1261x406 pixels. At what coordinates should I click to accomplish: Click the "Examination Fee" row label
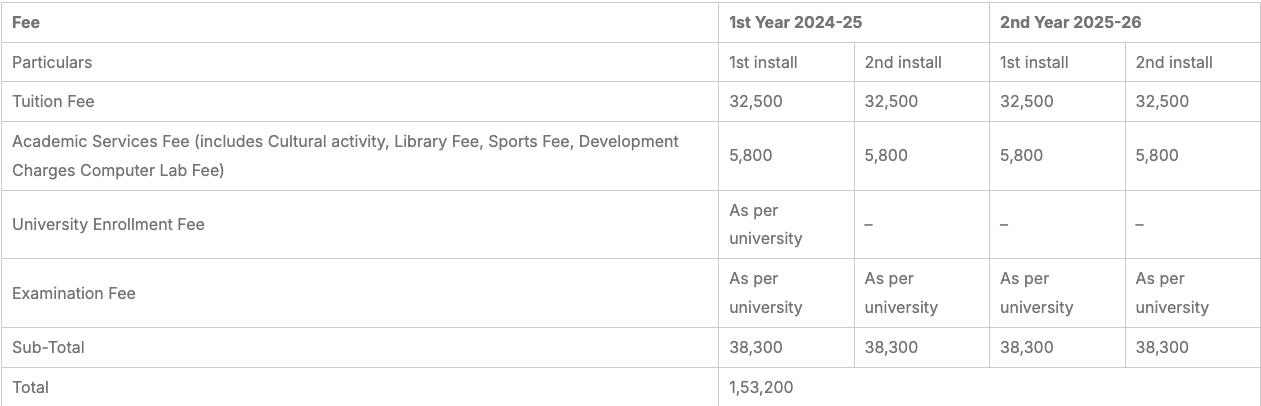click(74, 293)
